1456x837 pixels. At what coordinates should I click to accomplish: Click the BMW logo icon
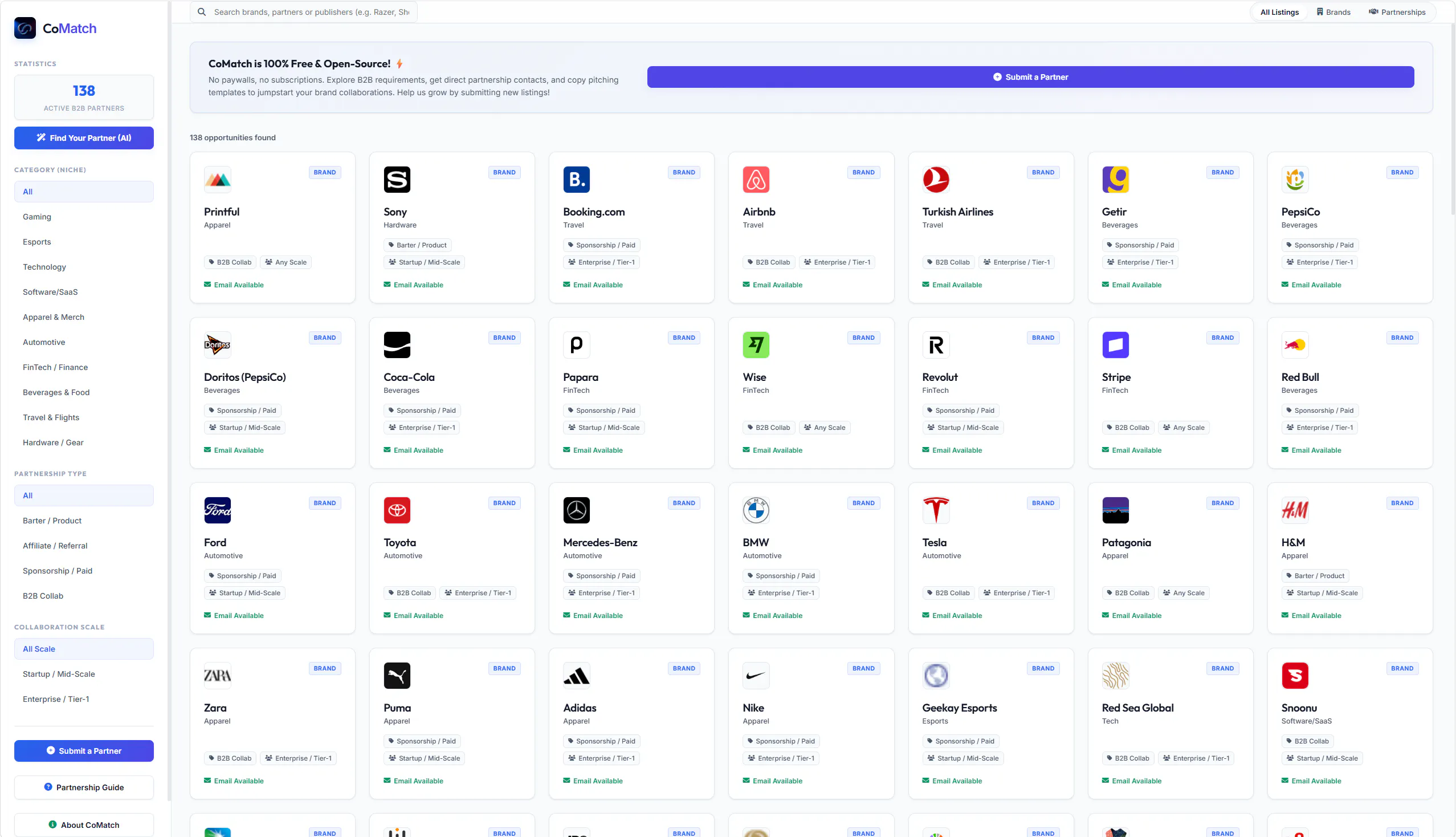click(756, 510)
